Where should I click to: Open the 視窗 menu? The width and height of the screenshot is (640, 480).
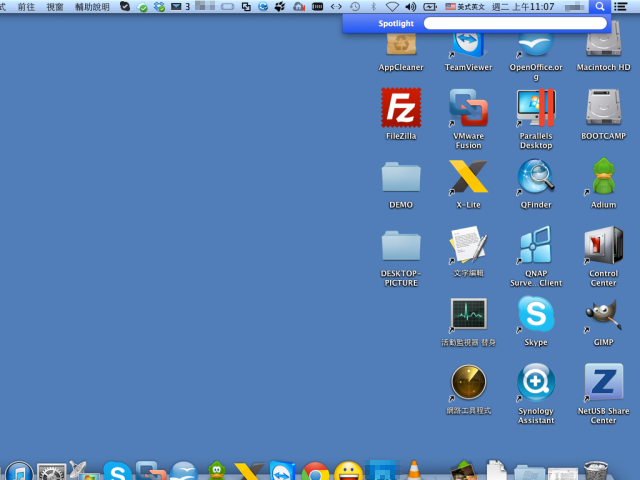point(55,7)
